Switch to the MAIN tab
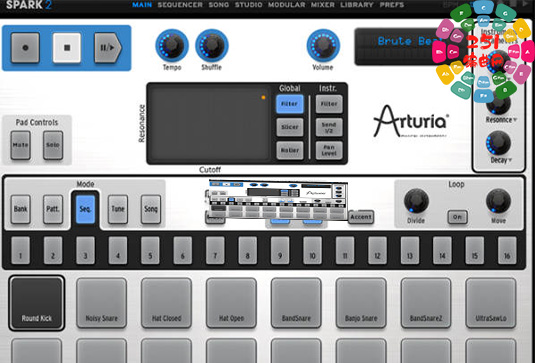The height and width of the screenshot is (363, 535). pyautogui.click(x=142, y=5)
